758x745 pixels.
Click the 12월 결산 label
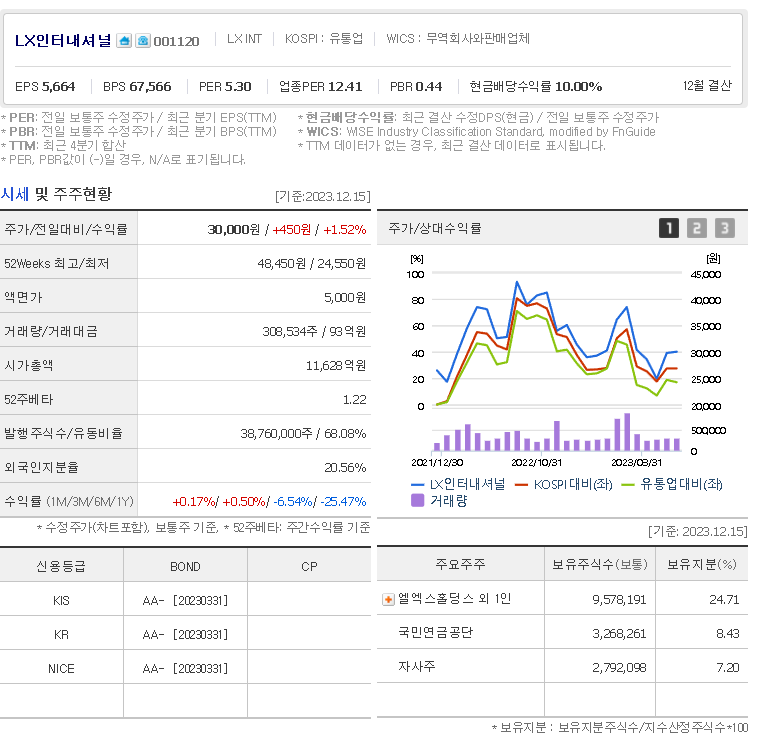[x=707, y=86]
